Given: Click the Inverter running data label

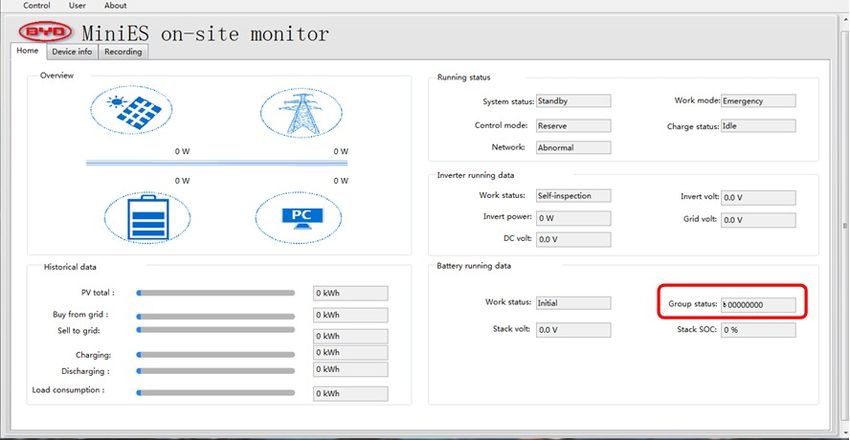Looking at the screenshot, I should pos(475,176).
